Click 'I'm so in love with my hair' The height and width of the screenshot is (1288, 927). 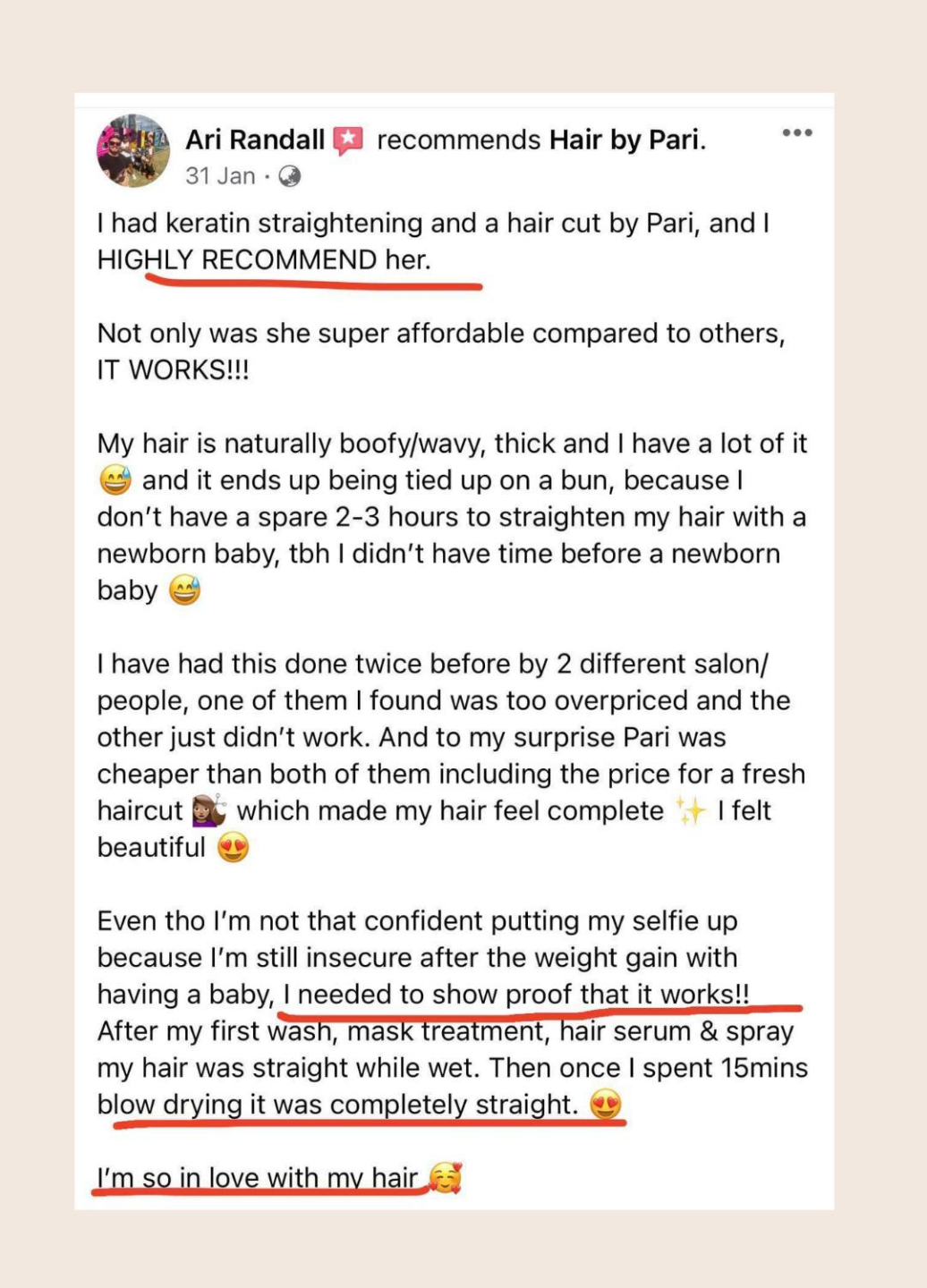tap(258, 1178)
